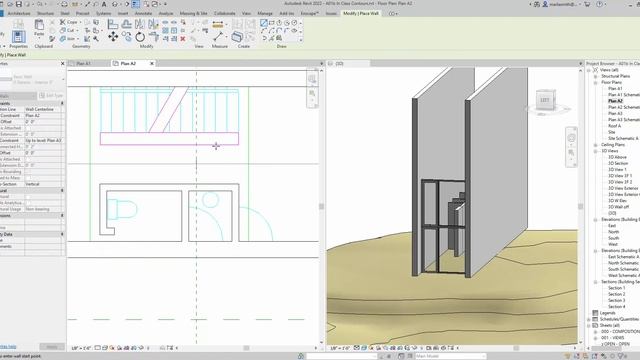Open the Location Line value dropdown
The height and width of the screenshot is (360, 640).
tap(44, 109)
